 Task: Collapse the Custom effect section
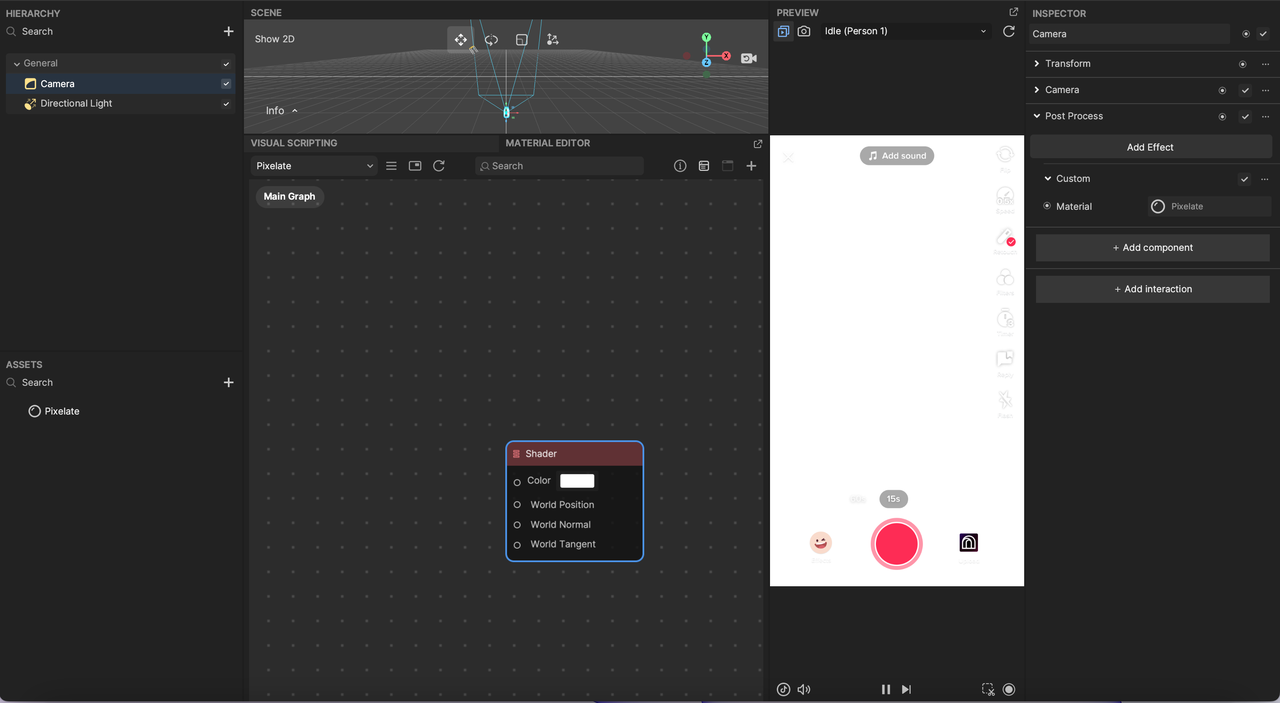[1047, 179]
